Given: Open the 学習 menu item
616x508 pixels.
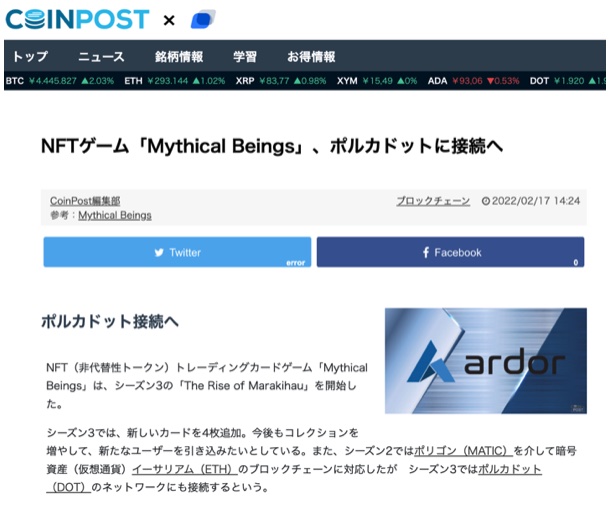Looking at the screenshot, I should [245, 57].
